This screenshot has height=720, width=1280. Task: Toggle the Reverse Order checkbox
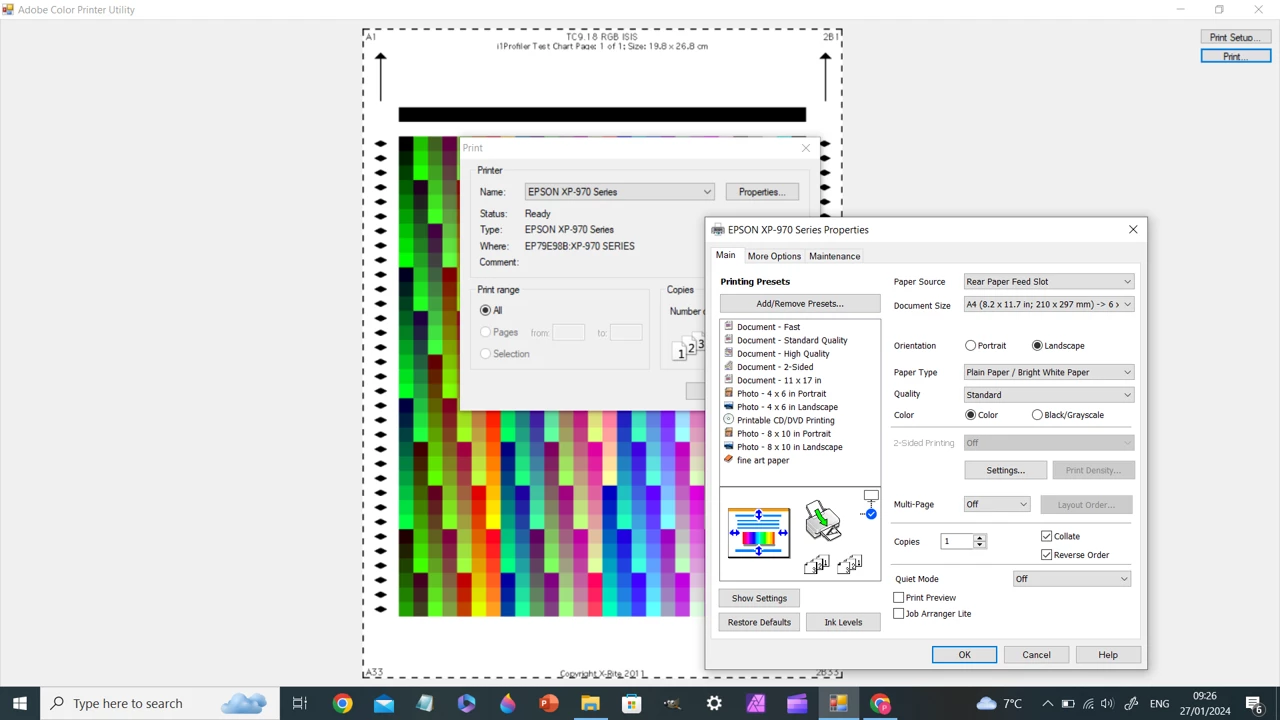tap(1047, 555)
